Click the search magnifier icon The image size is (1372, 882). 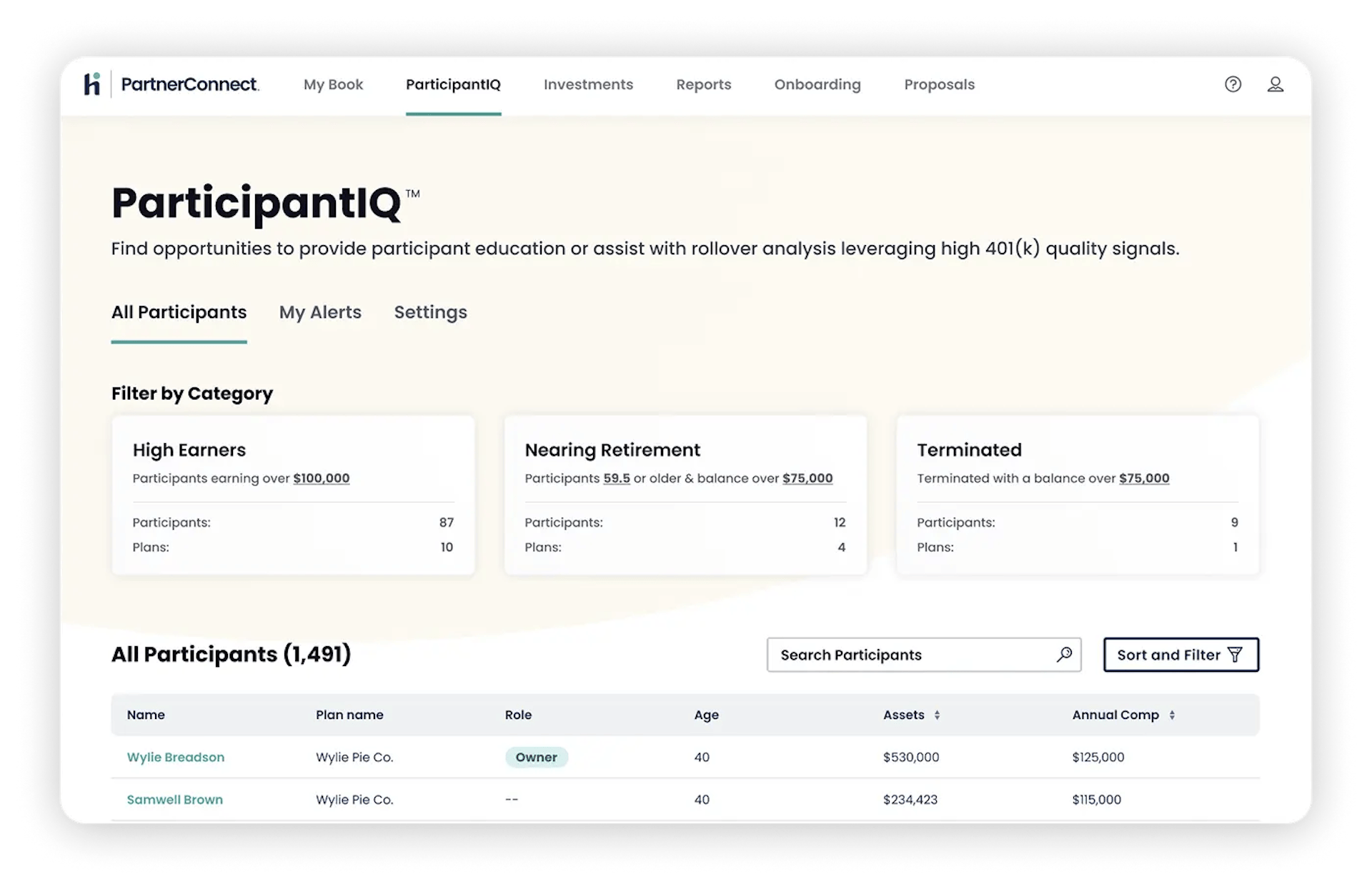coord(1064,654)
